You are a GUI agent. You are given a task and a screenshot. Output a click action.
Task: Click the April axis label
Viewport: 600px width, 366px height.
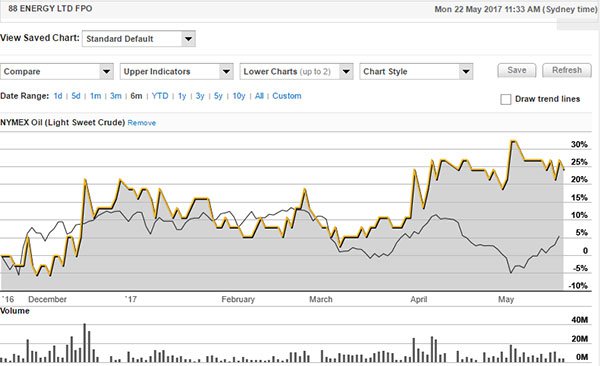pyautogui.click(x=419, y=299)
